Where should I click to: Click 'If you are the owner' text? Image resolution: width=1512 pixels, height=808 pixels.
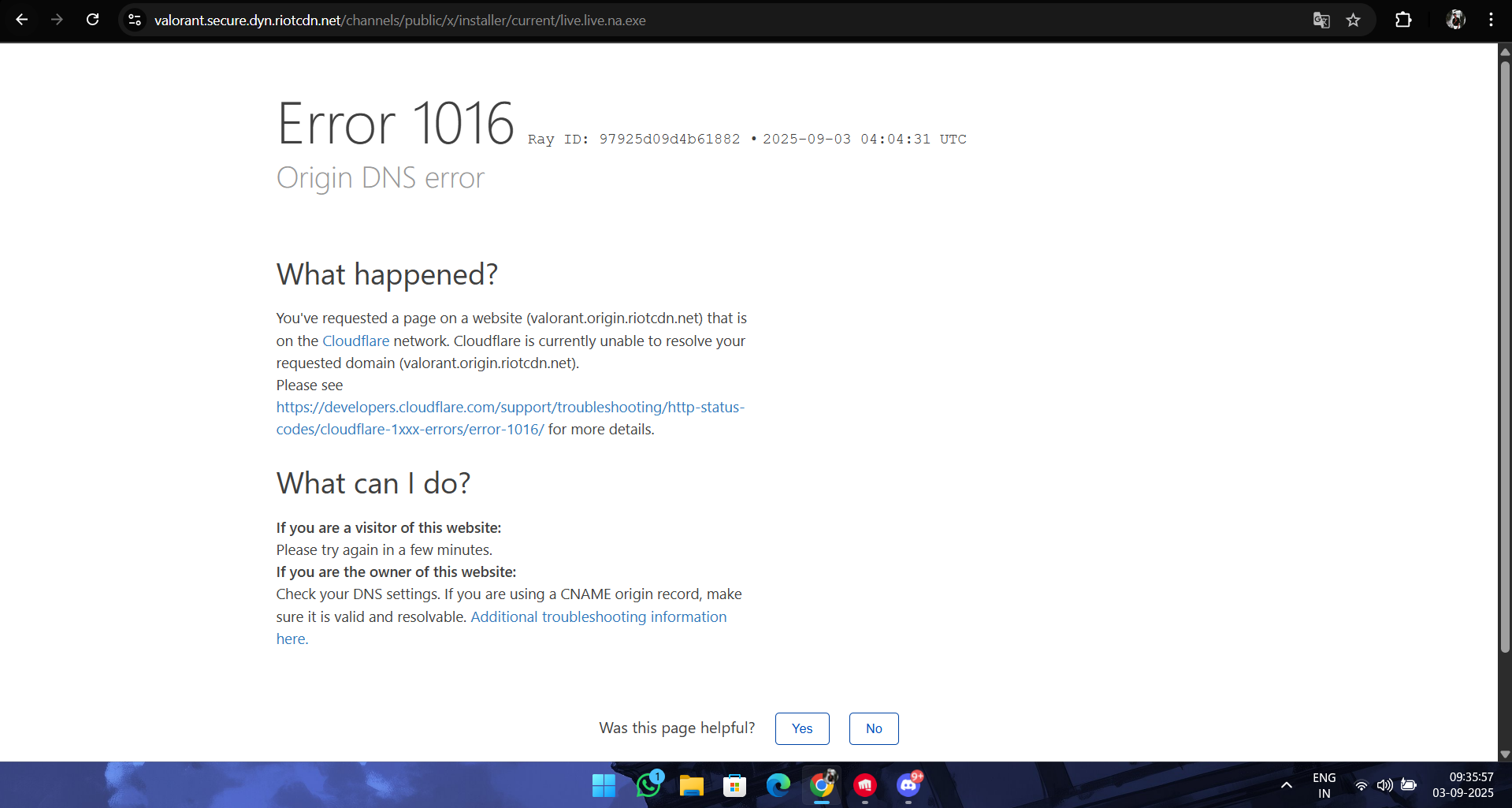pyautogui.click(x=396, y=572)
